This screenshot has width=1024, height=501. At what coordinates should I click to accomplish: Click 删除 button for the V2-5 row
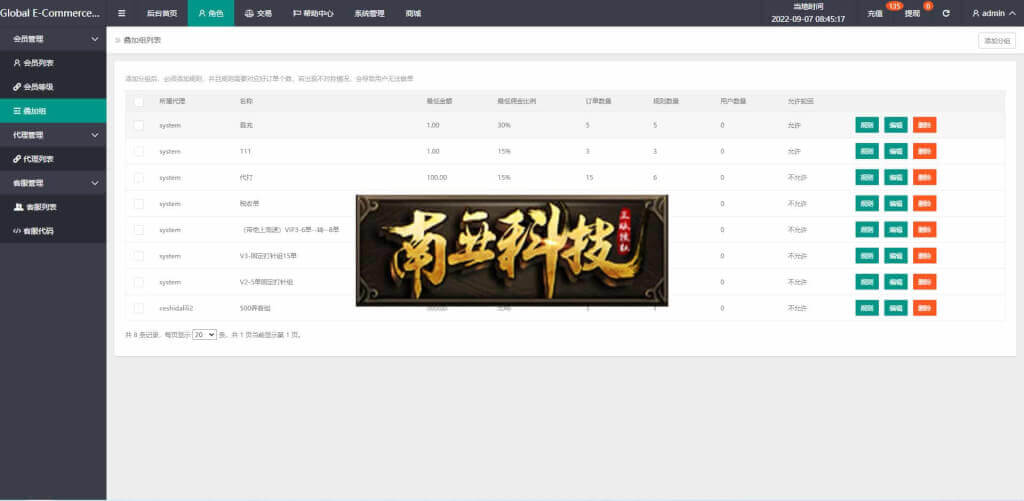tap(924, 282)
